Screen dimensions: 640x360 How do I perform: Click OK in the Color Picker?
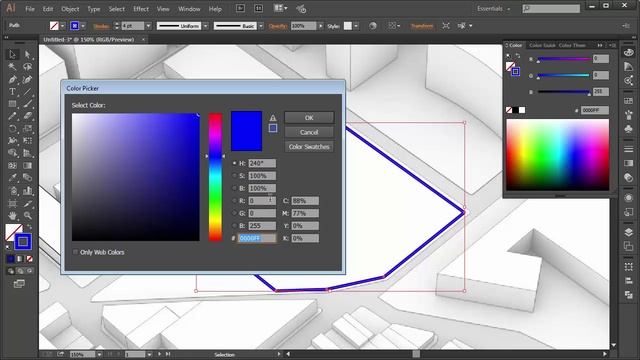tap(309, 118)
